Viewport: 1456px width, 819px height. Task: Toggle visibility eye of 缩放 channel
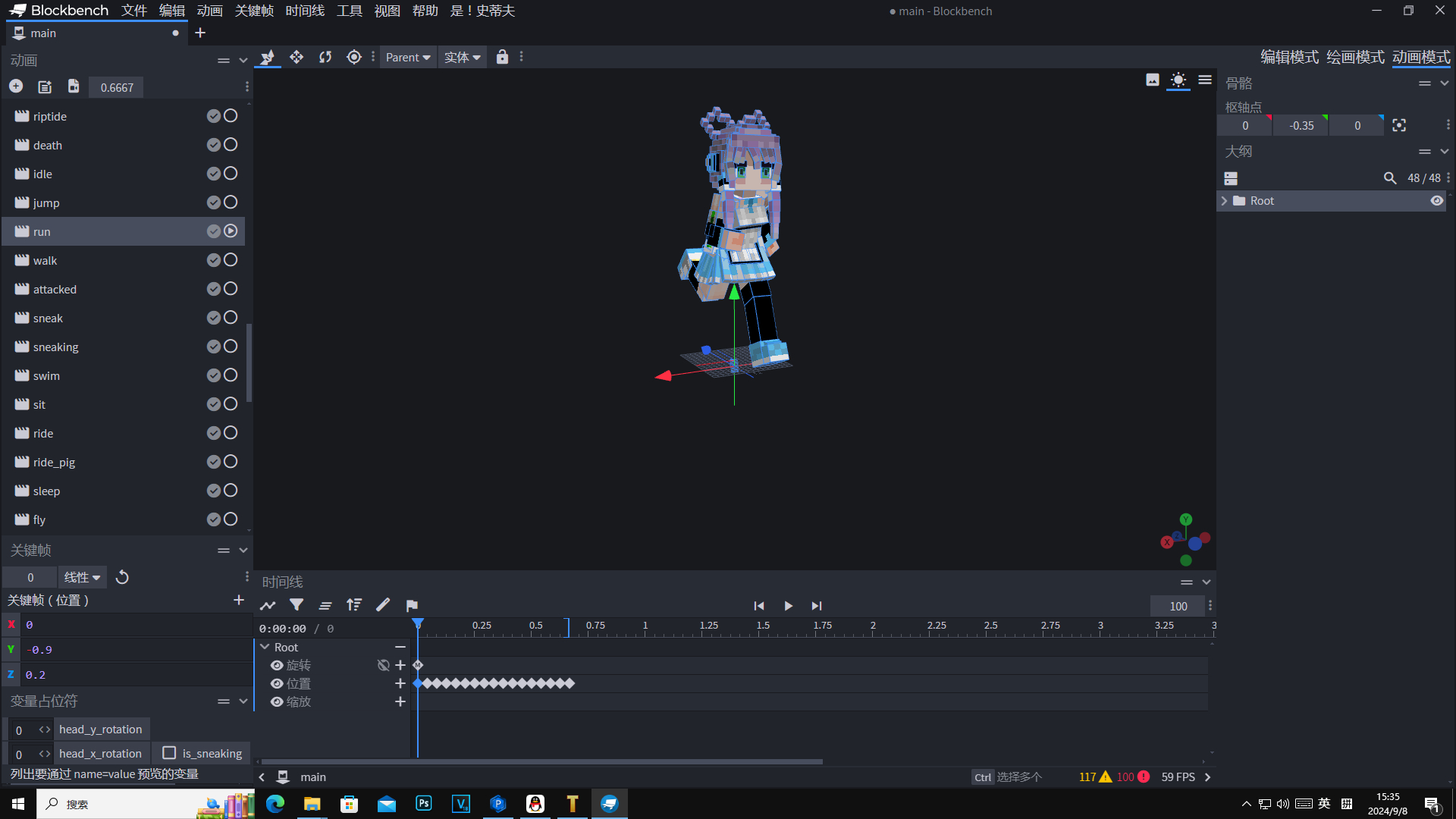(x=277, y=701)
